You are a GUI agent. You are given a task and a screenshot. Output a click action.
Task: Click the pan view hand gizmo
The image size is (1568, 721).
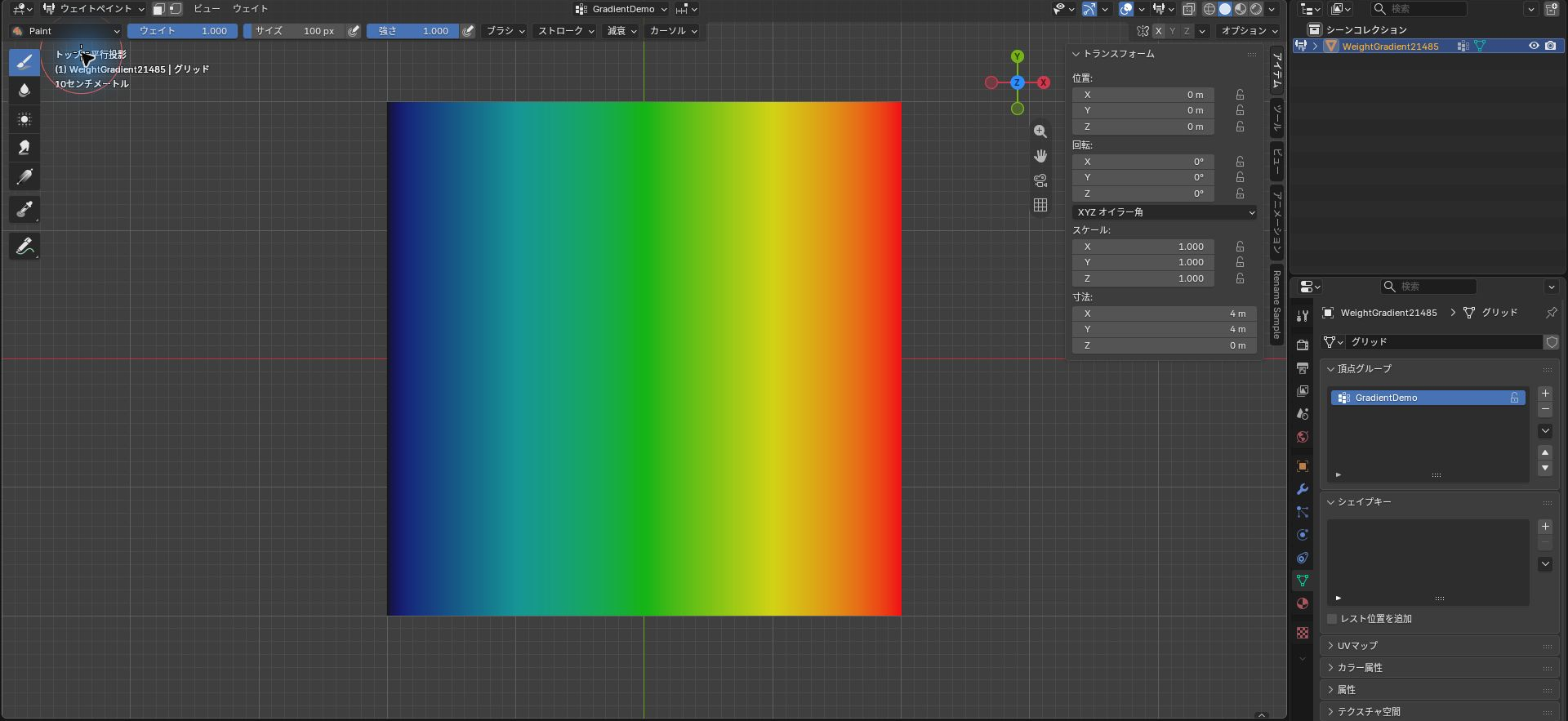(1040, 156)
